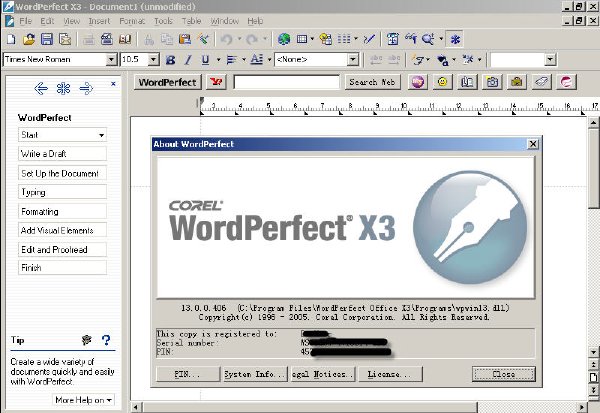Image resolution: width=600 pixels, height=413 pixels.
Task: Open the underline style dropdown arrow
Action: click(x=218, y=60)
